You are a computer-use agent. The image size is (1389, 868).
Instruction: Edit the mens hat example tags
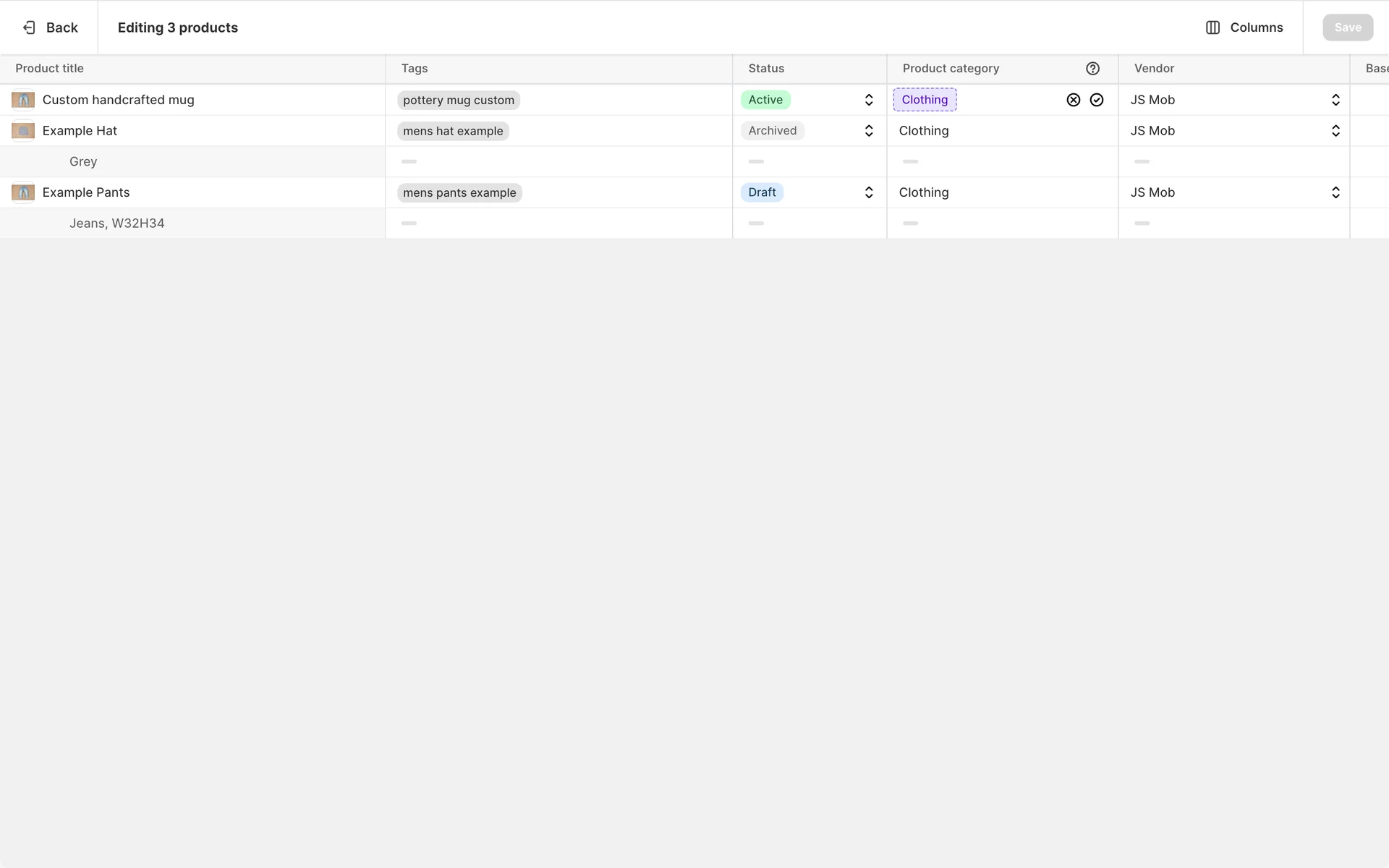453,131
